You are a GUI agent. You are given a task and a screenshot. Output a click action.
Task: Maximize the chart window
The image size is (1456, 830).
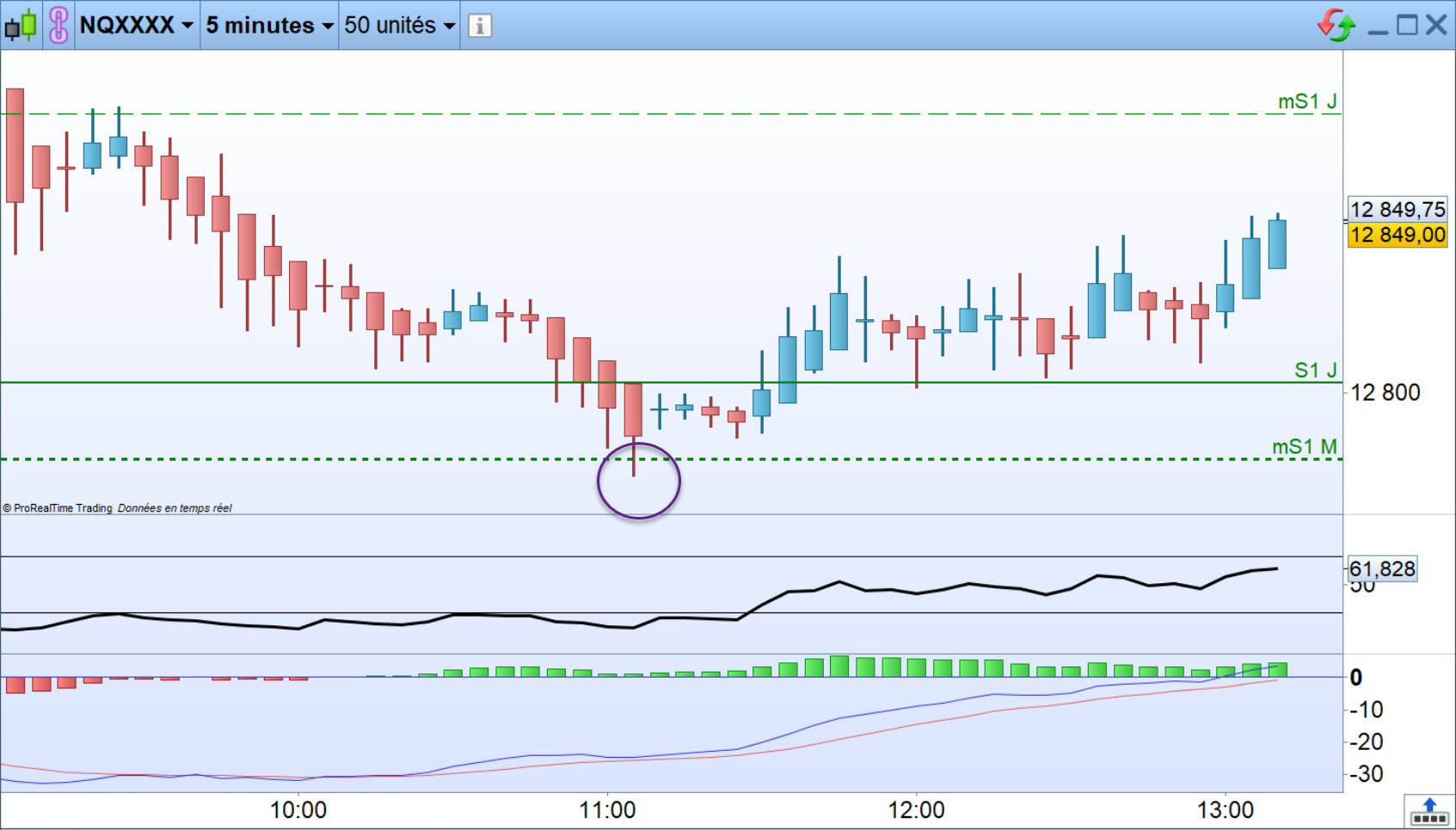click(1407, 25)
